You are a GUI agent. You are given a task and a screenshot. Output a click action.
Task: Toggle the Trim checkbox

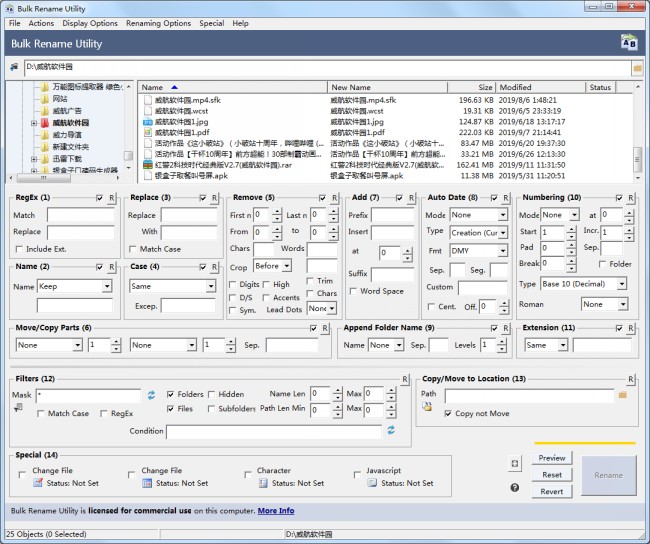(x=310, y=281)
